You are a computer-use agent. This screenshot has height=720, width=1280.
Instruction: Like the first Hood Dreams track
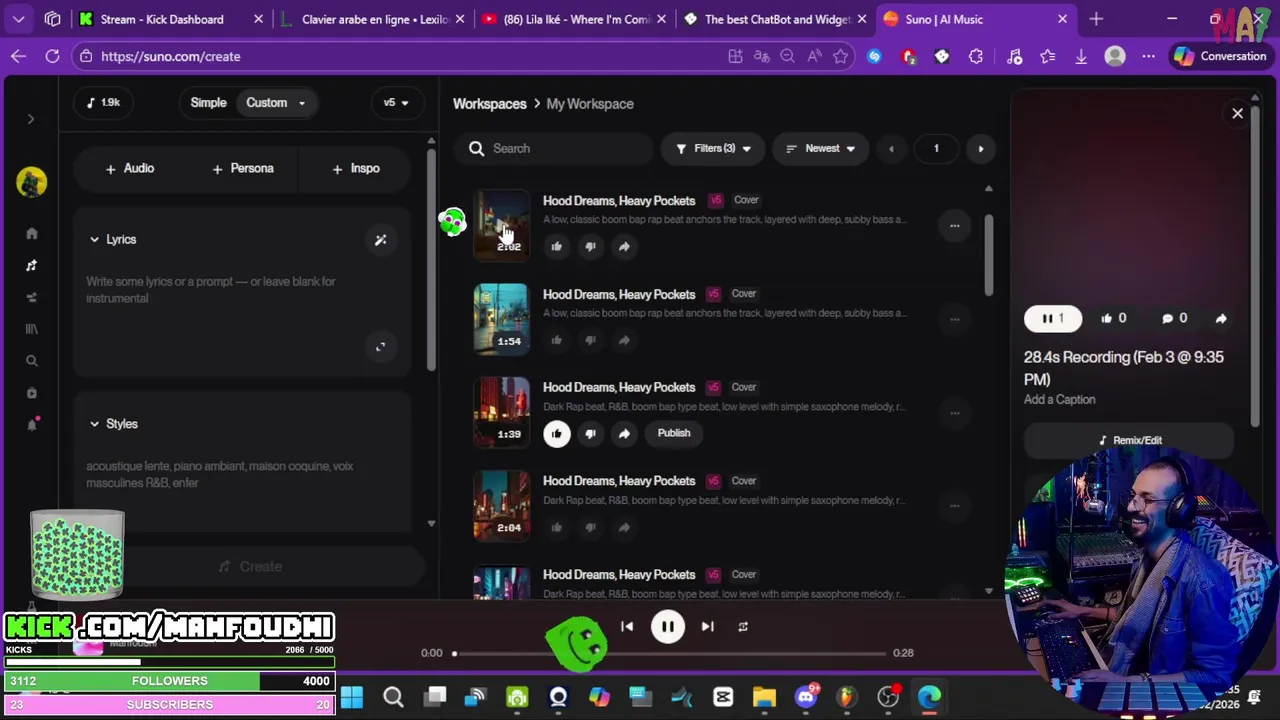[x=557, y=246]
